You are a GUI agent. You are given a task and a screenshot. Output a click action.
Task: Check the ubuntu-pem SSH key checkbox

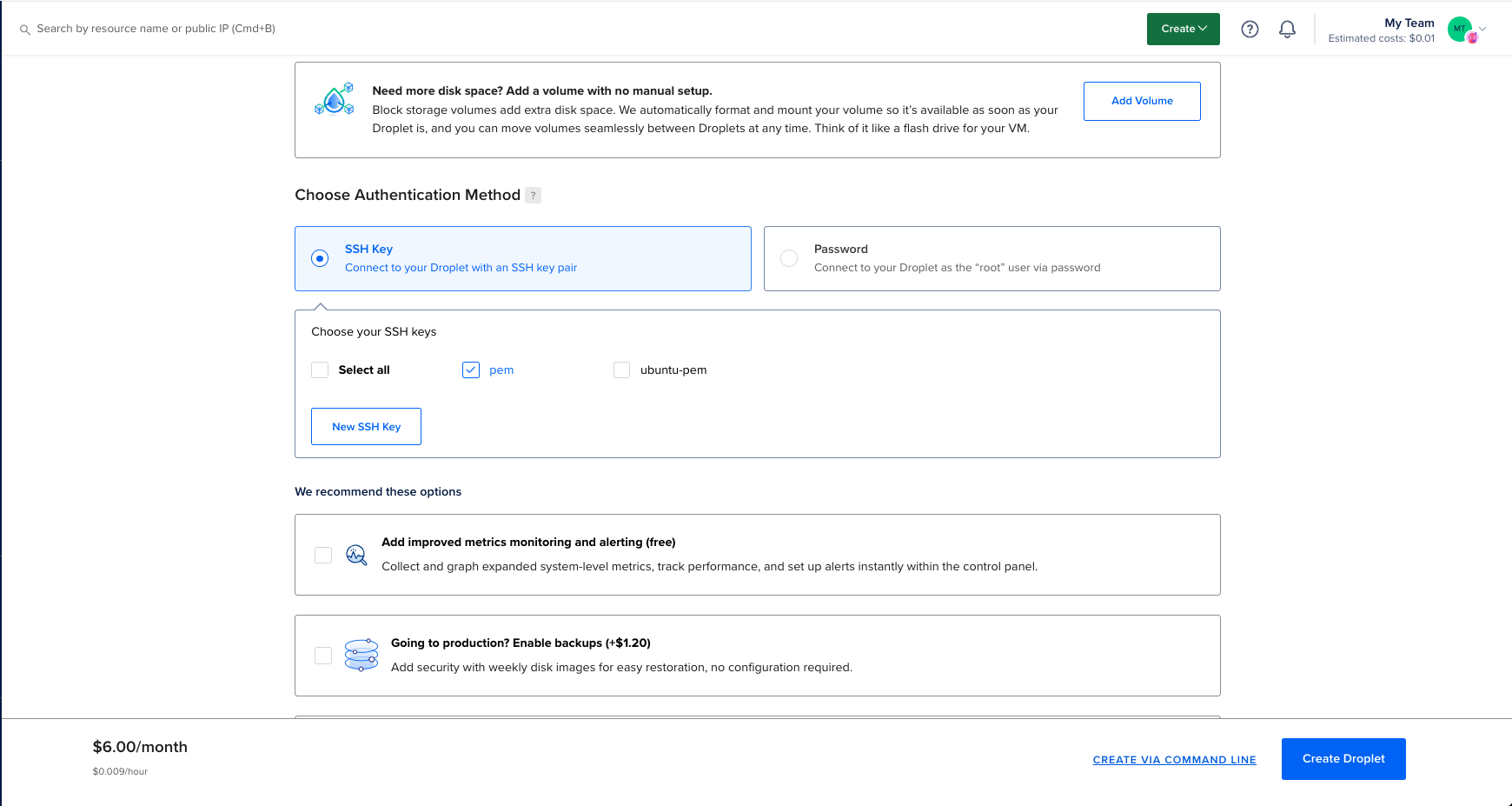621,370
